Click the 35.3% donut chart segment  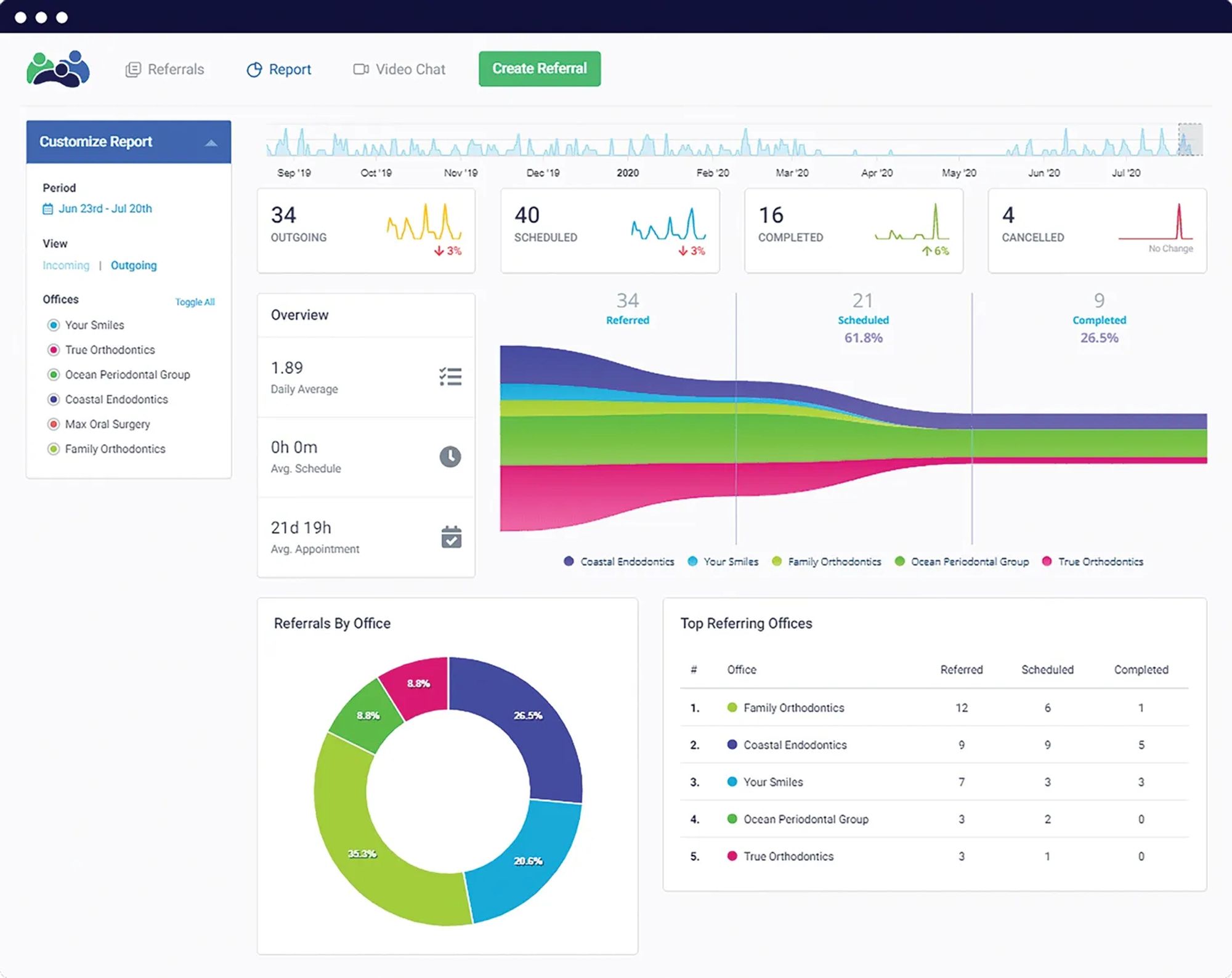[362, 854]
